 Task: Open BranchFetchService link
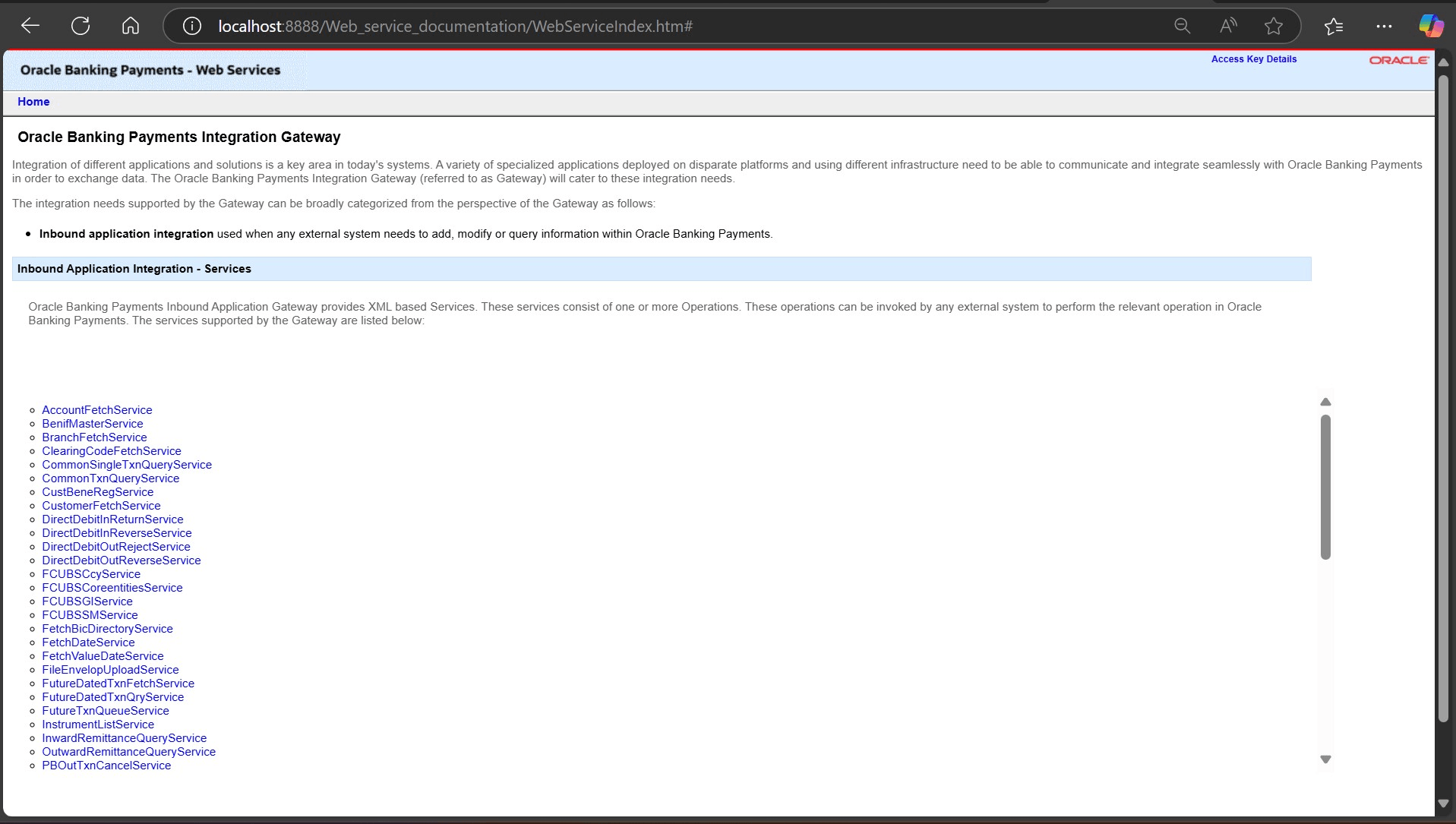[94, 437]
